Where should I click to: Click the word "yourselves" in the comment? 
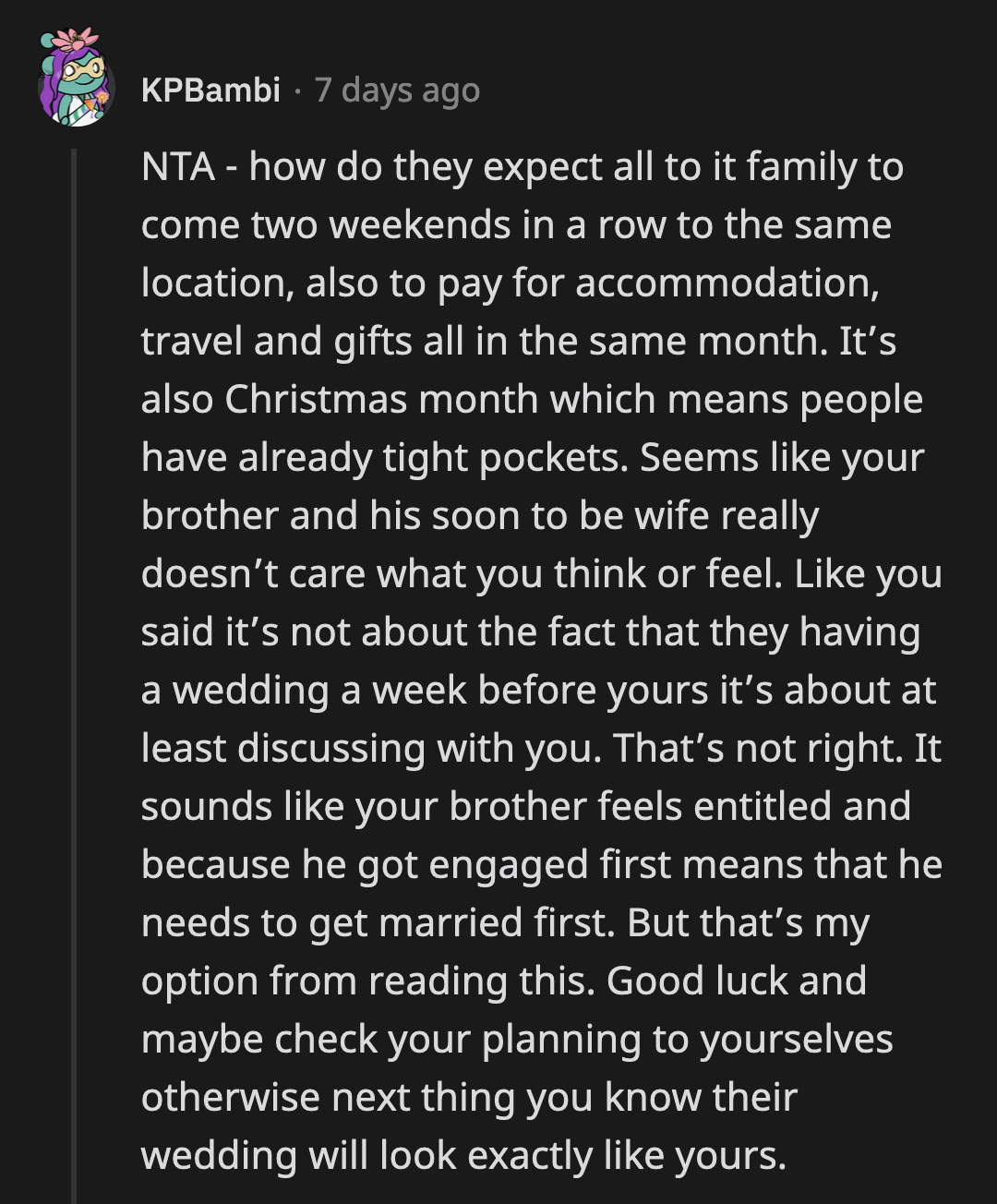[796, 1040]
